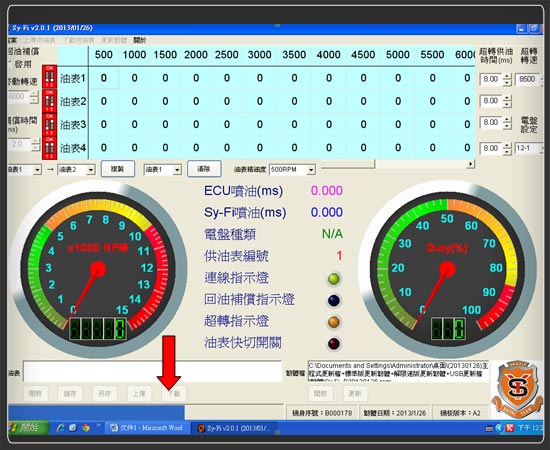This screenshot has width=550, height=450.
Task: Open the 關於 menu
Action: point(140,40)
